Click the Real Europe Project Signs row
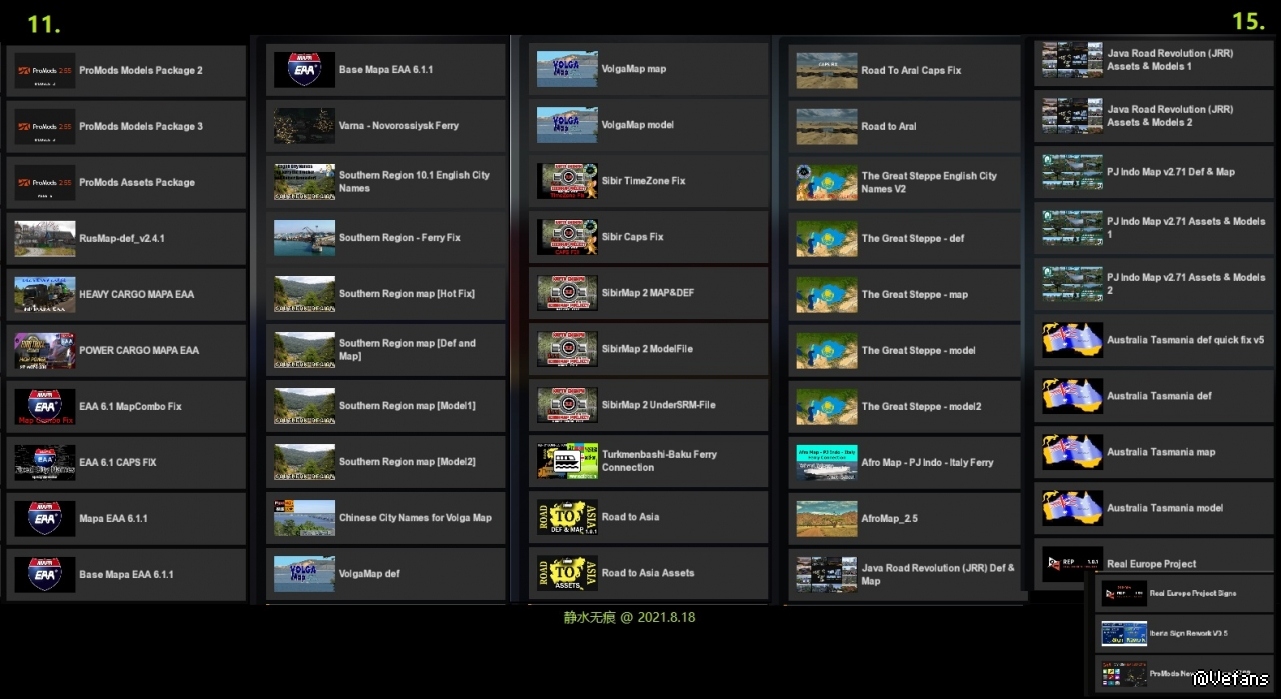This screenshot has height=699, width=1281. pyautogui.click(x=1185, y=594)
